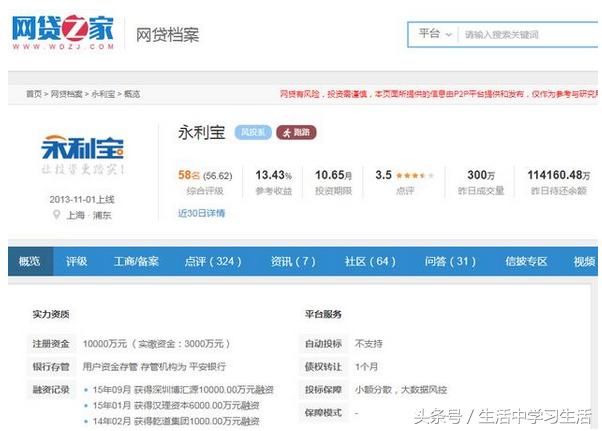Open 永利宝 breadcrumb link
Viewport: 602px width, 431px height.
pos(103,94)
